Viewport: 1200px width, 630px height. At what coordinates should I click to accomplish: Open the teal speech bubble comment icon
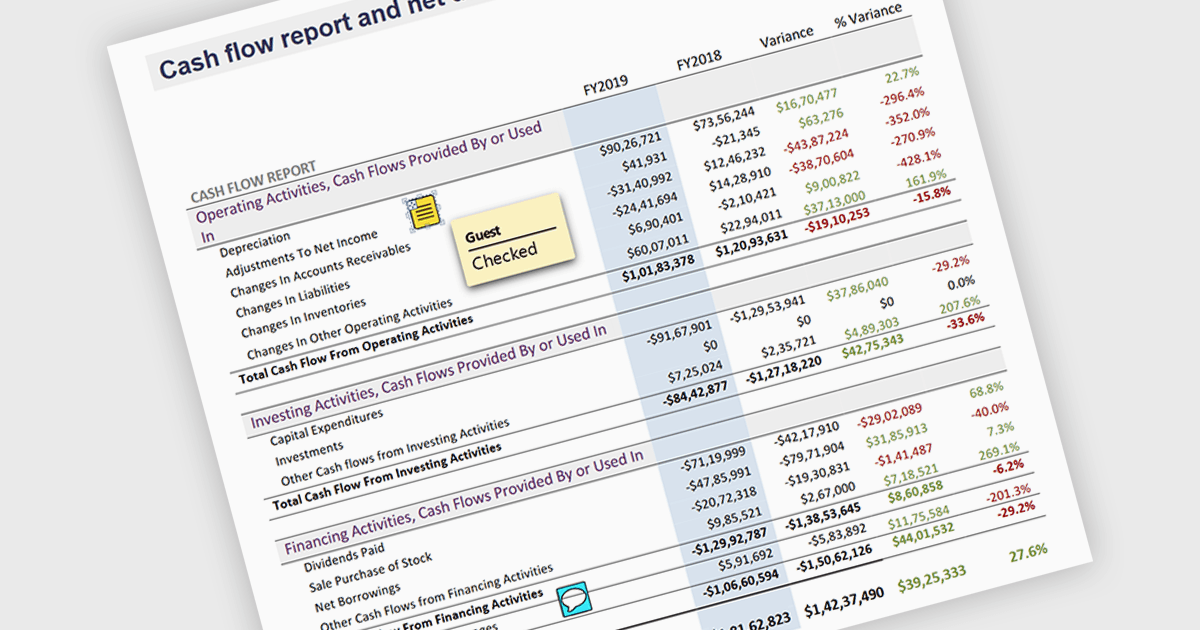[576, 600]
